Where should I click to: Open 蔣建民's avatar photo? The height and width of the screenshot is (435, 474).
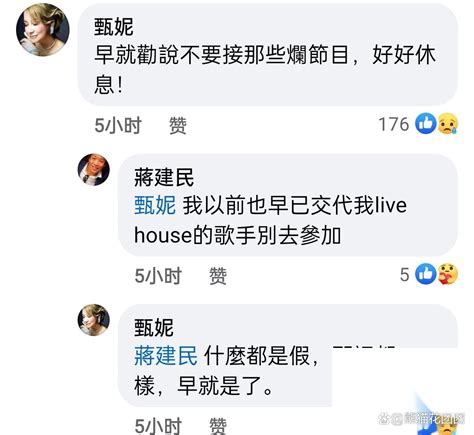pos(94,169)
